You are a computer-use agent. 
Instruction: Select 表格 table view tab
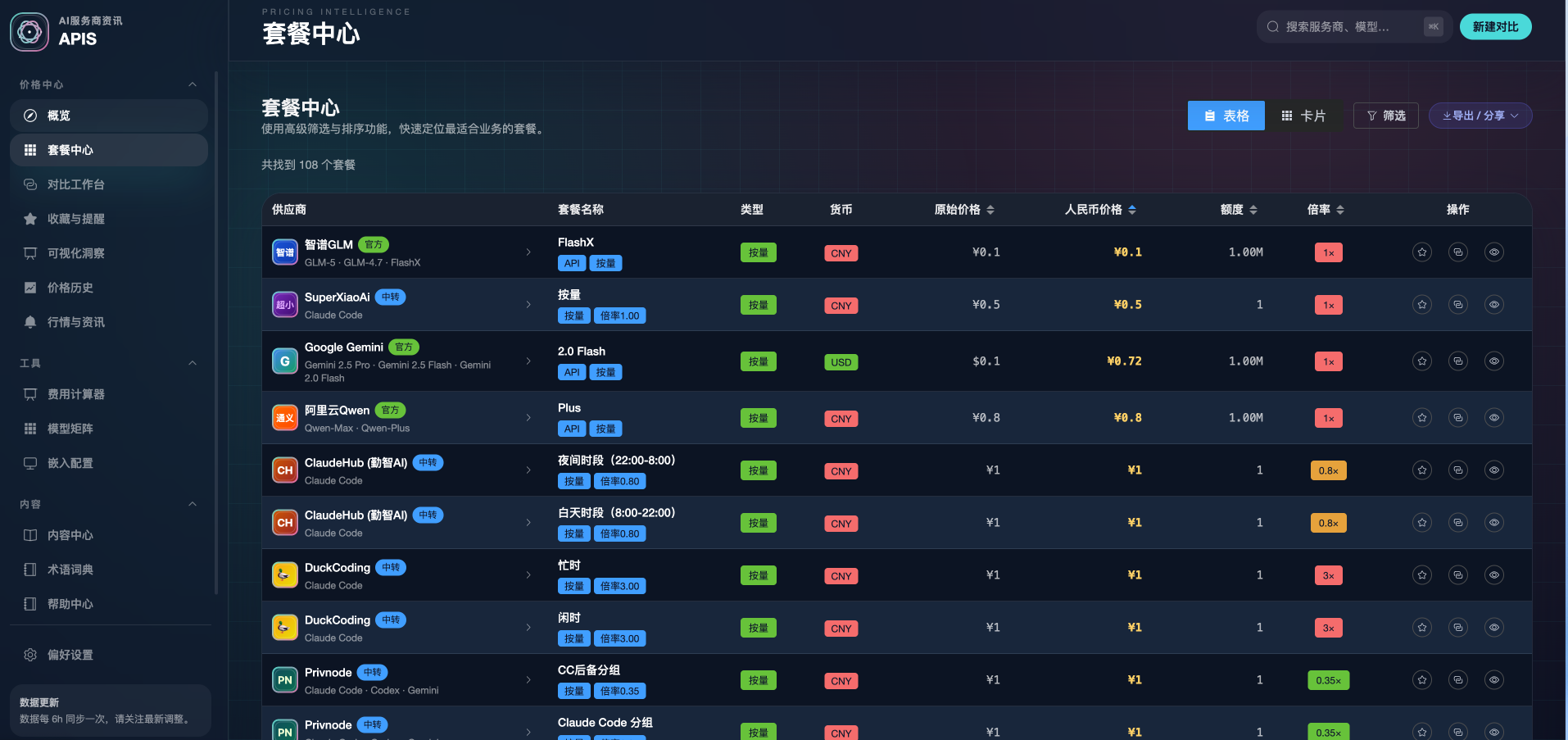[1226, 116]
